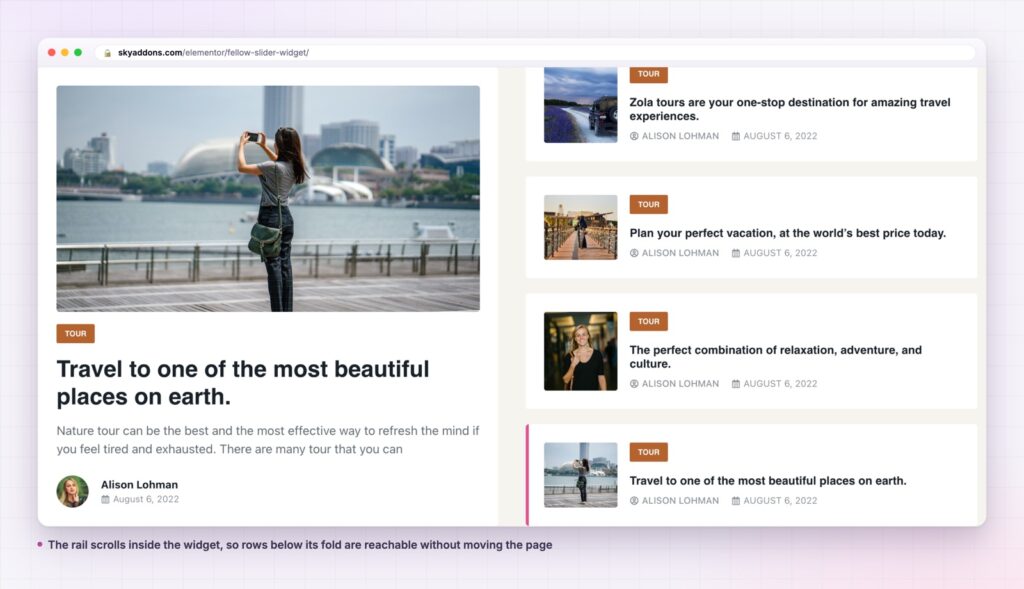Click the TOUR tag under the featured image

[x=75, y=334]
